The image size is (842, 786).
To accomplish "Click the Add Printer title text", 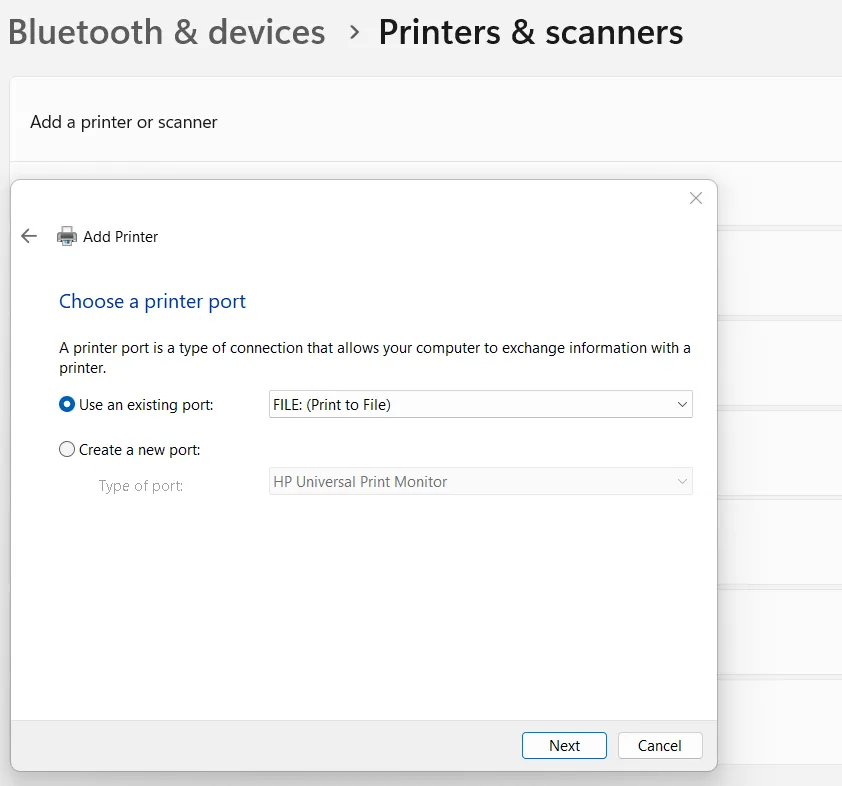I will 121,236.
